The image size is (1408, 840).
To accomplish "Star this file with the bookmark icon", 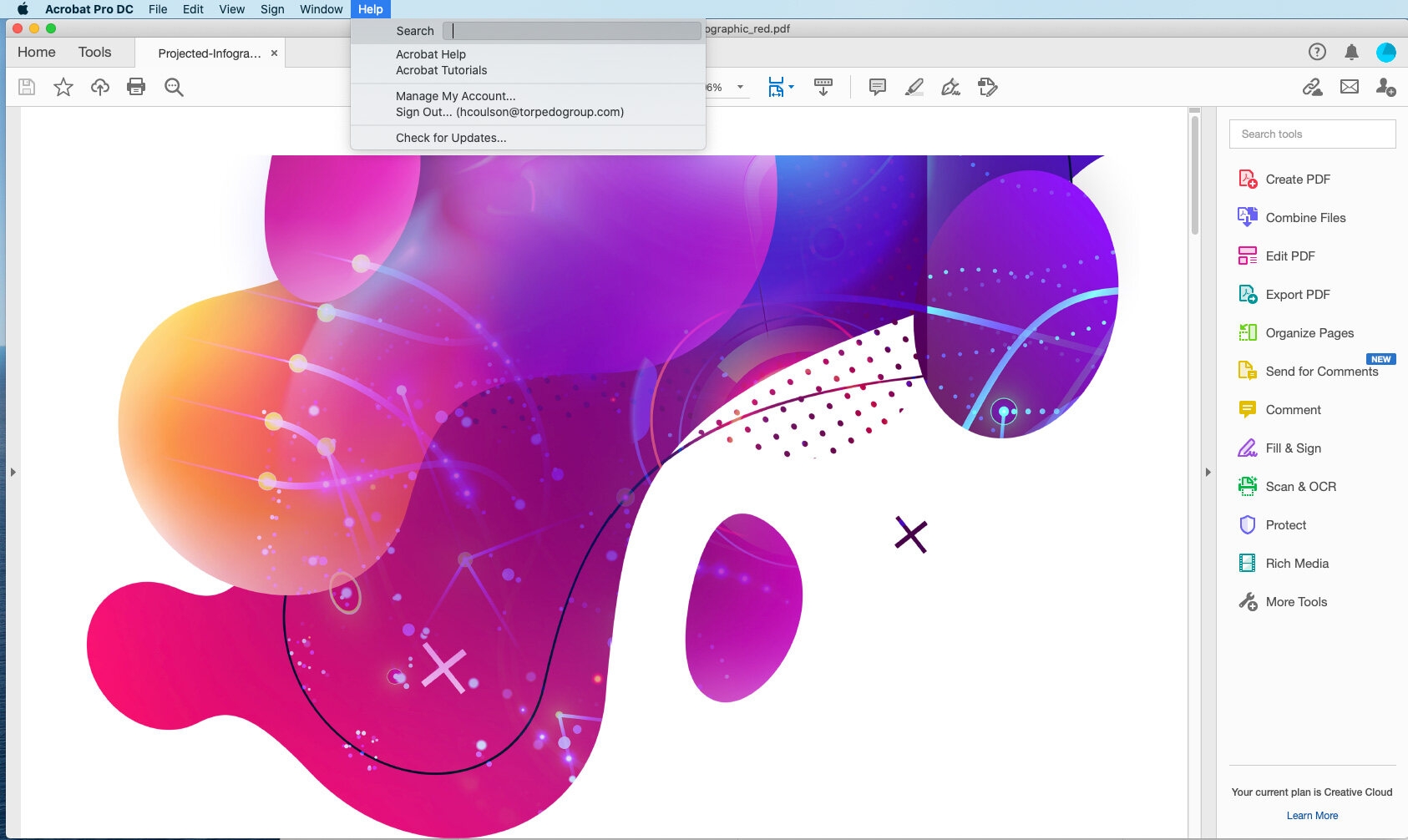I will 63,87.
